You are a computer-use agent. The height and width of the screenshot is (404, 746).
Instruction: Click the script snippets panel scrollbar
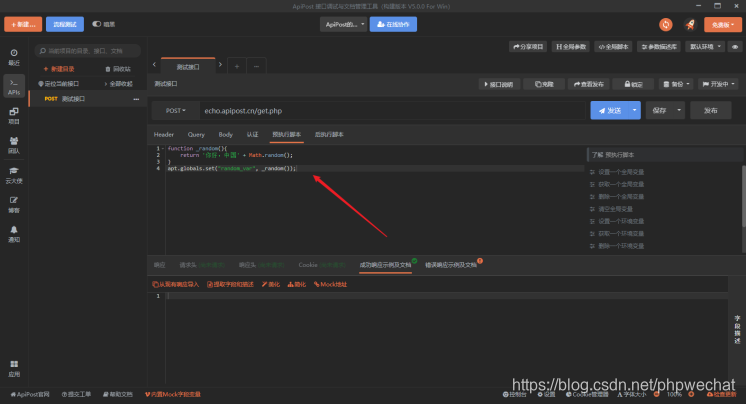point(743,196)
